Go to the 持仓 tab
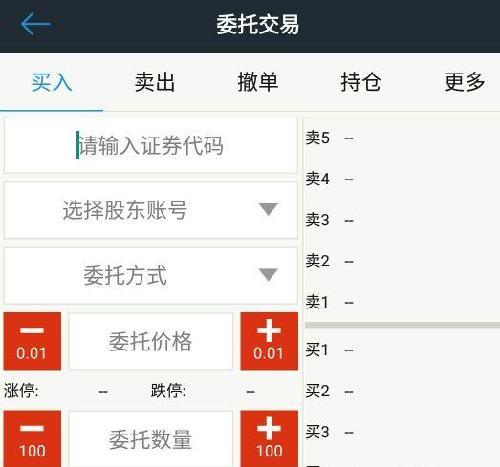The width and height of the screenshot is (500, 467). [361, 82]
